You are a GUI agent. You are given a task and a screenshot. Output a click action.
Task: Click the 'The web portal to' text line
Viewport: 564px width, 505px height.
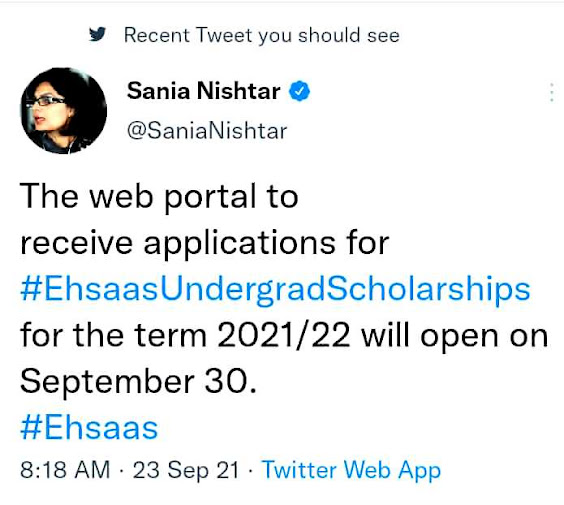point(159,197)
